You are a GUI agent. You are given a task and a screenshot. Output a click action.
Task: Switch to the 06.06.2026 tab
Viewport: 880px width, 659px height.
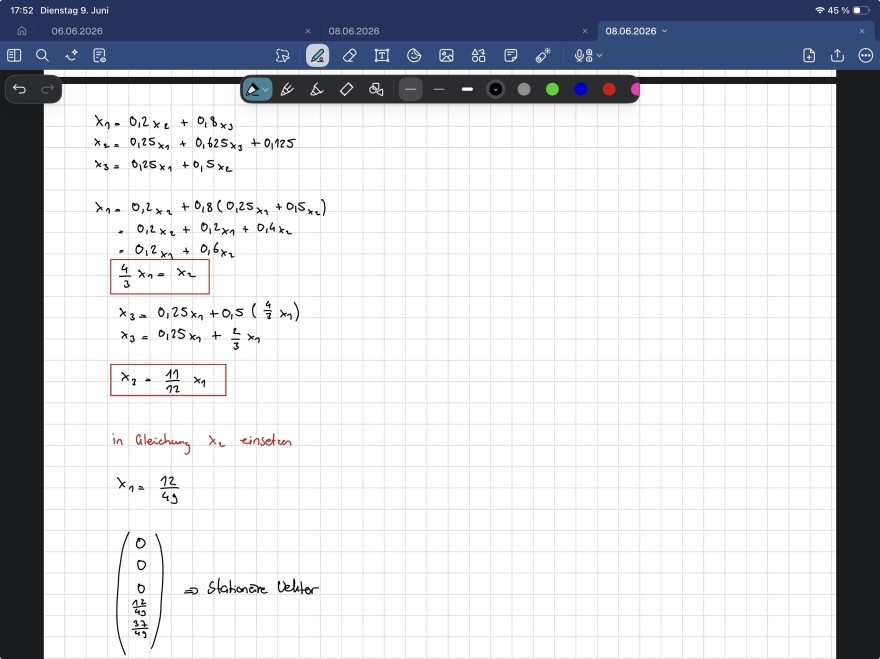tap(77, 31)
